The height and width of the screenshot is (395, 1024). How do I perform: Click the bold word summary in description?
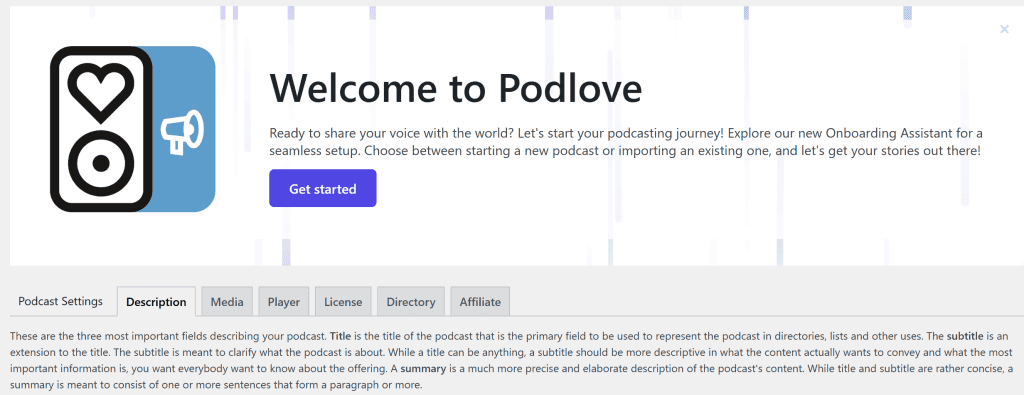coord(423,369)
